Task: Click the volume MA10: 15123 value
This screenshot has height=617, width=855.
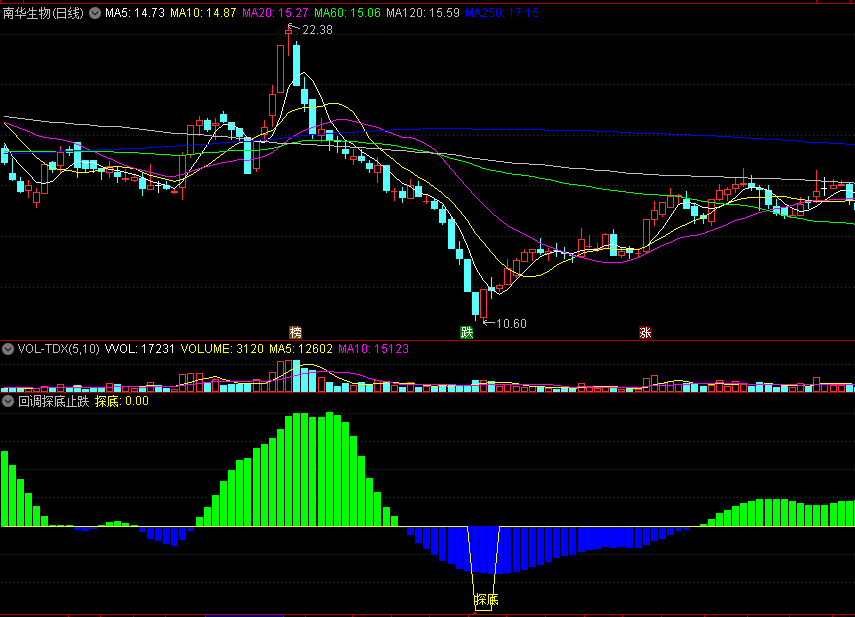Action: coord(374,349)
